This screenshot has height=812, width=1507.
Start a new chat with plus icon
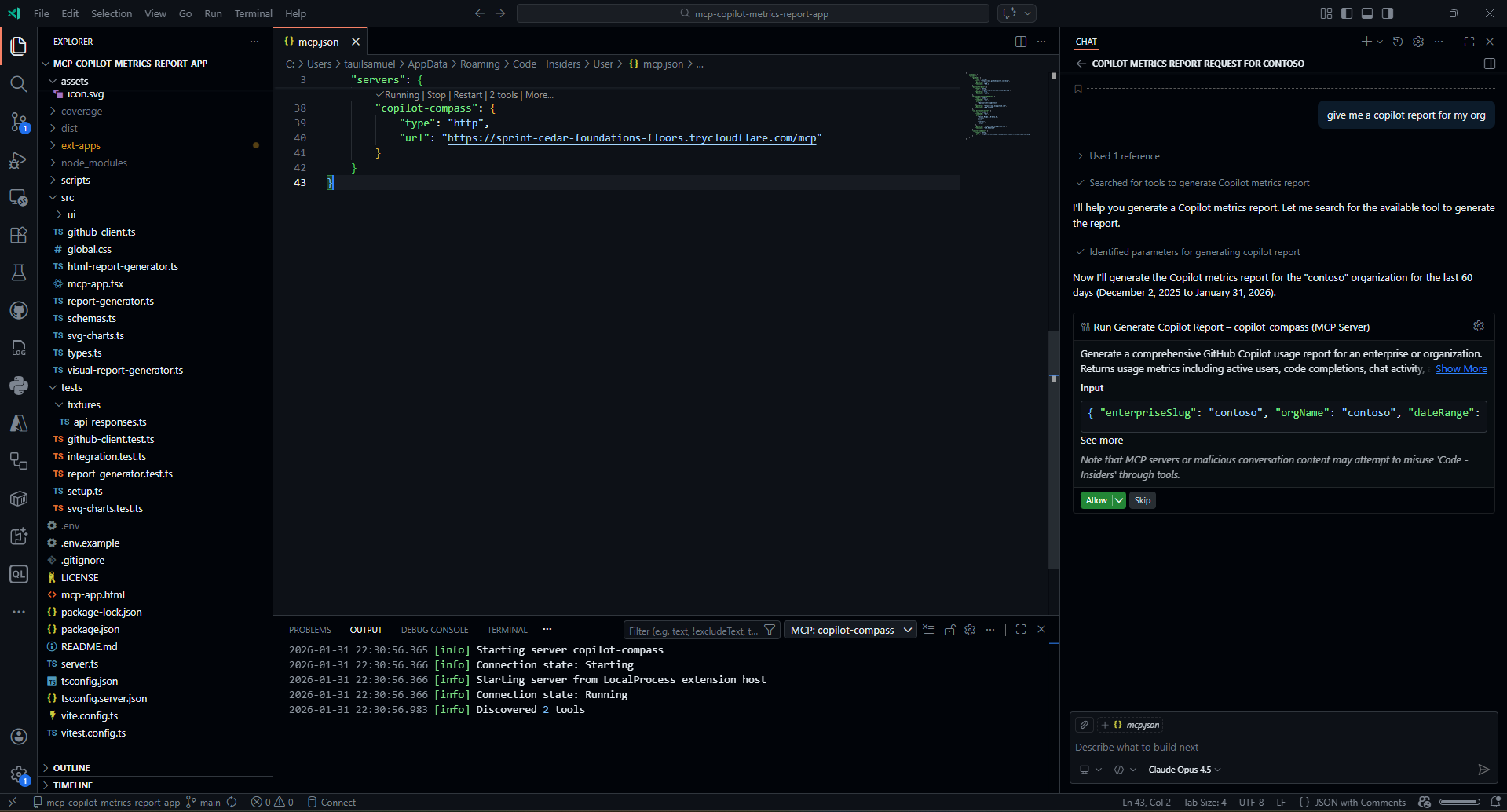point(1366,42)
